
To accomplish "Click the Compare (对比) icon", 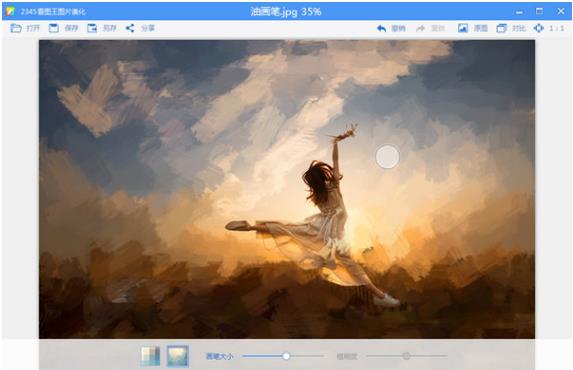I will coord(501,28).
